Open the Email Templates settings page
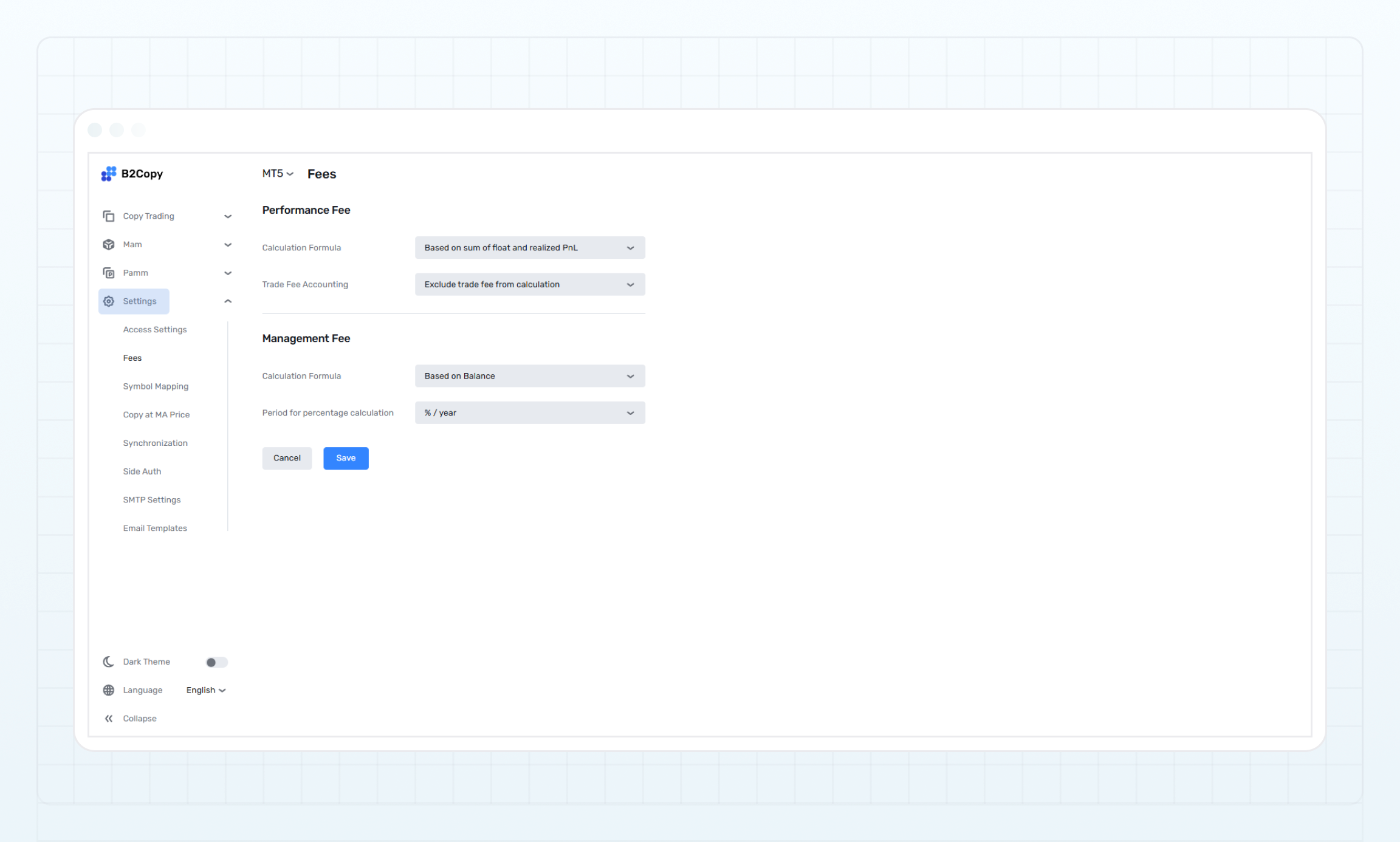This screenshot has width=1400, height=842. (155, 528)
